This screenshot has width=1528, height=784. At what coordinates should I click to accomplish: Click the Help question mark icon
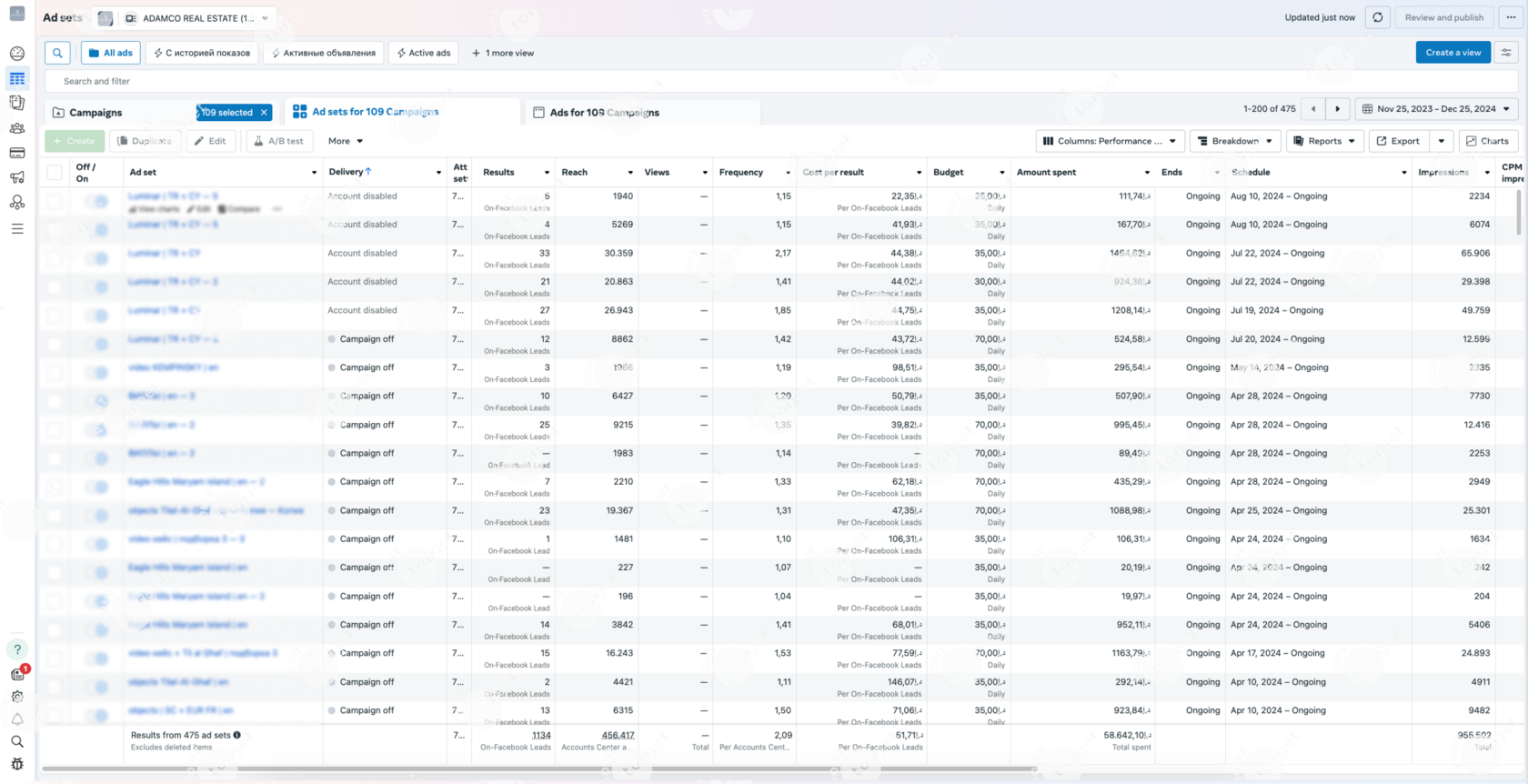pos(17,649)
